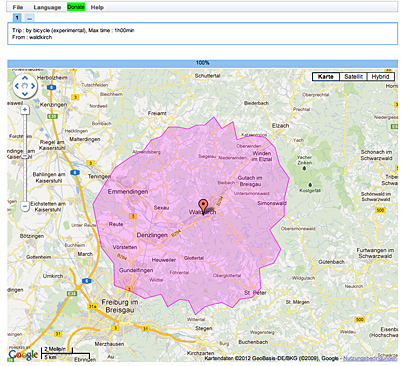This screenshot has width=404, height=366.
Task: Pan the map left with the arrow
Action: (x=17, y=86)
